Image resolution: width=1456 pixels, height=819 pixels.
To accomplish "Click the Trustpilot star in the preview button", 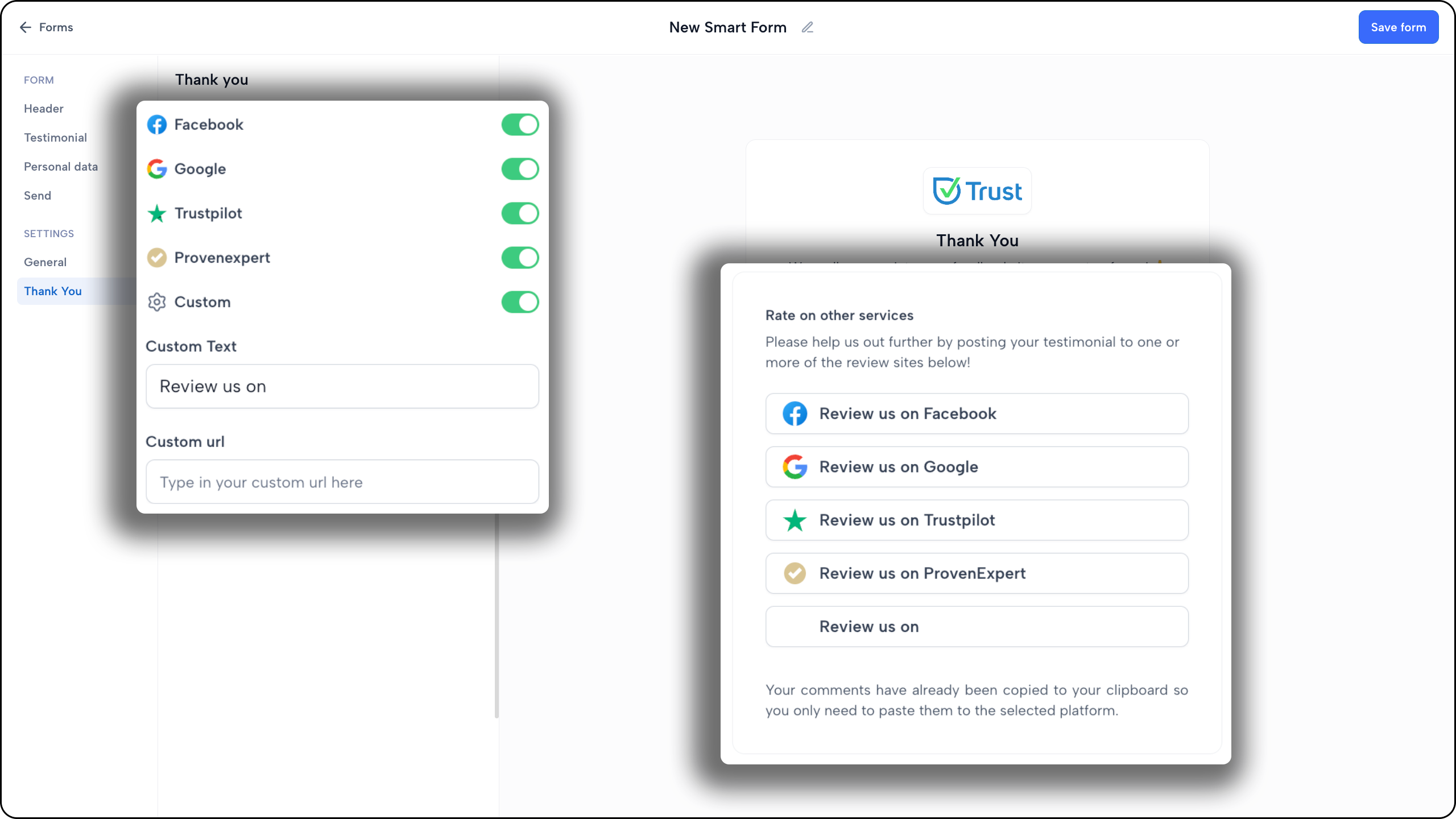I will (795, 520).
